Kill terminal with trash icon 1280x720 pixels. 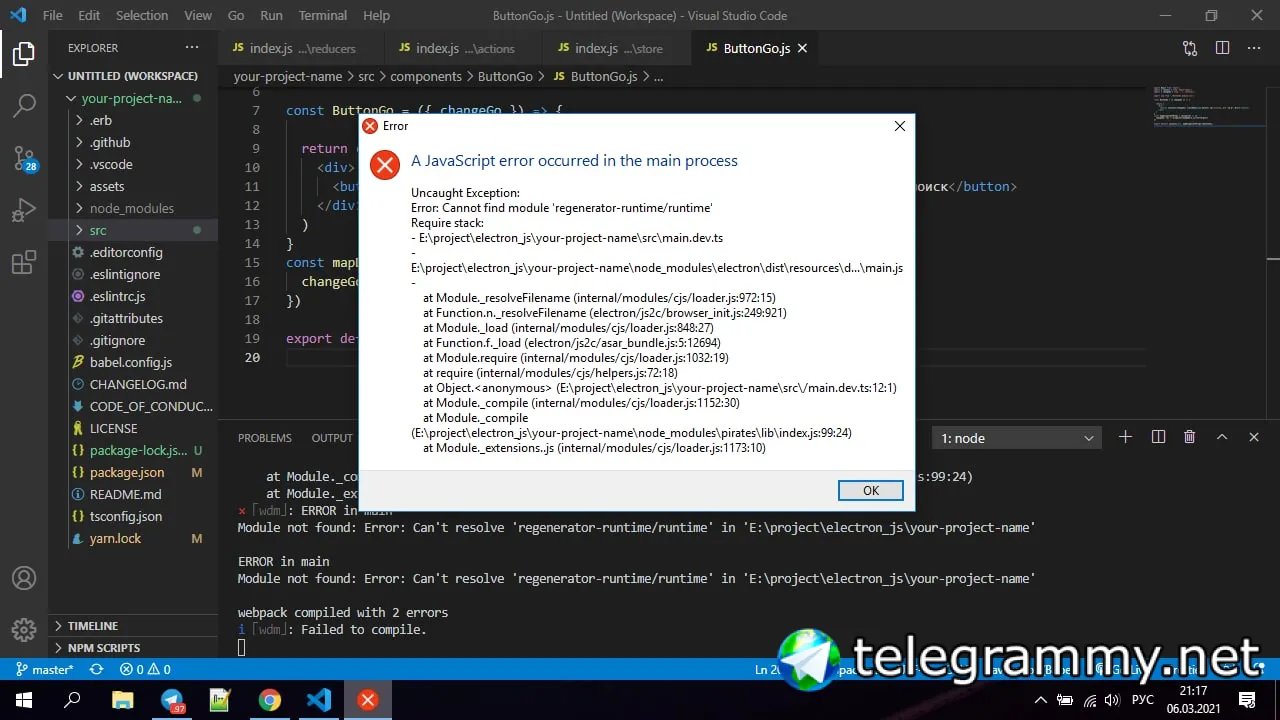1190,437
